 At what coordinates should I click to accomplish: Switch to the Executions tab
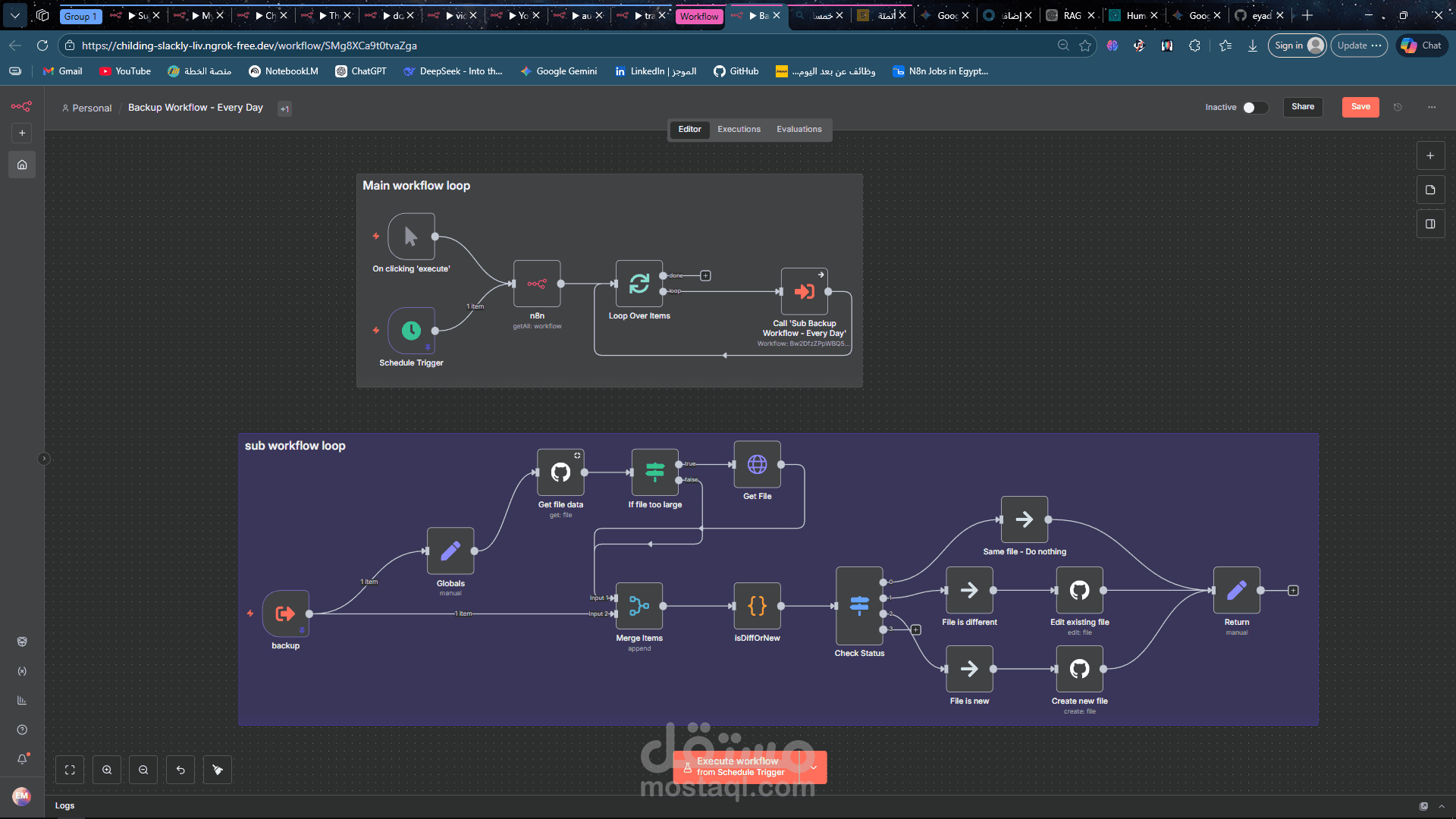click(x=739, y=130)
